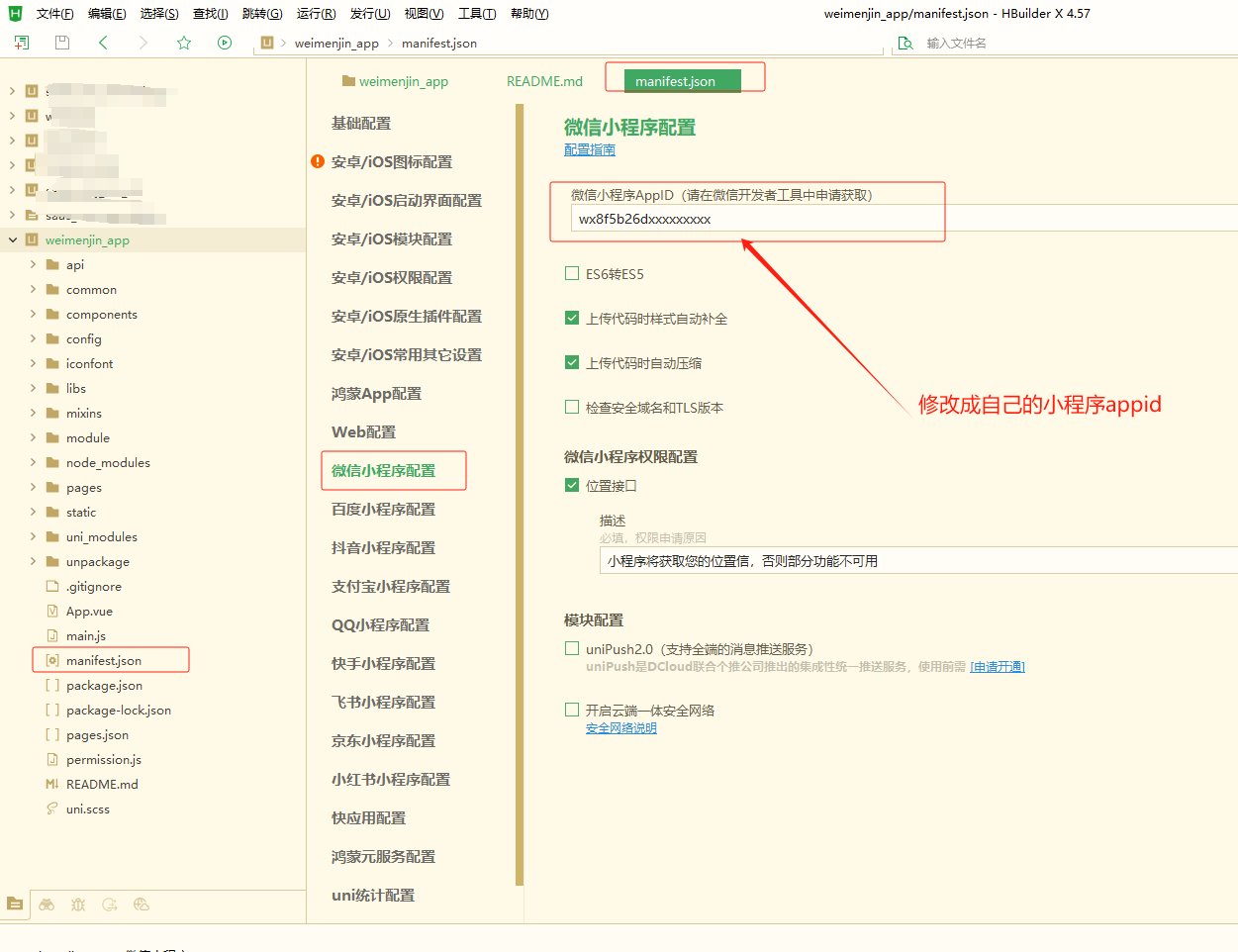Screen dimensions: 1238x952
Task: Expand the pages folder
Action: pyautogui.click(x=33, y=487)
